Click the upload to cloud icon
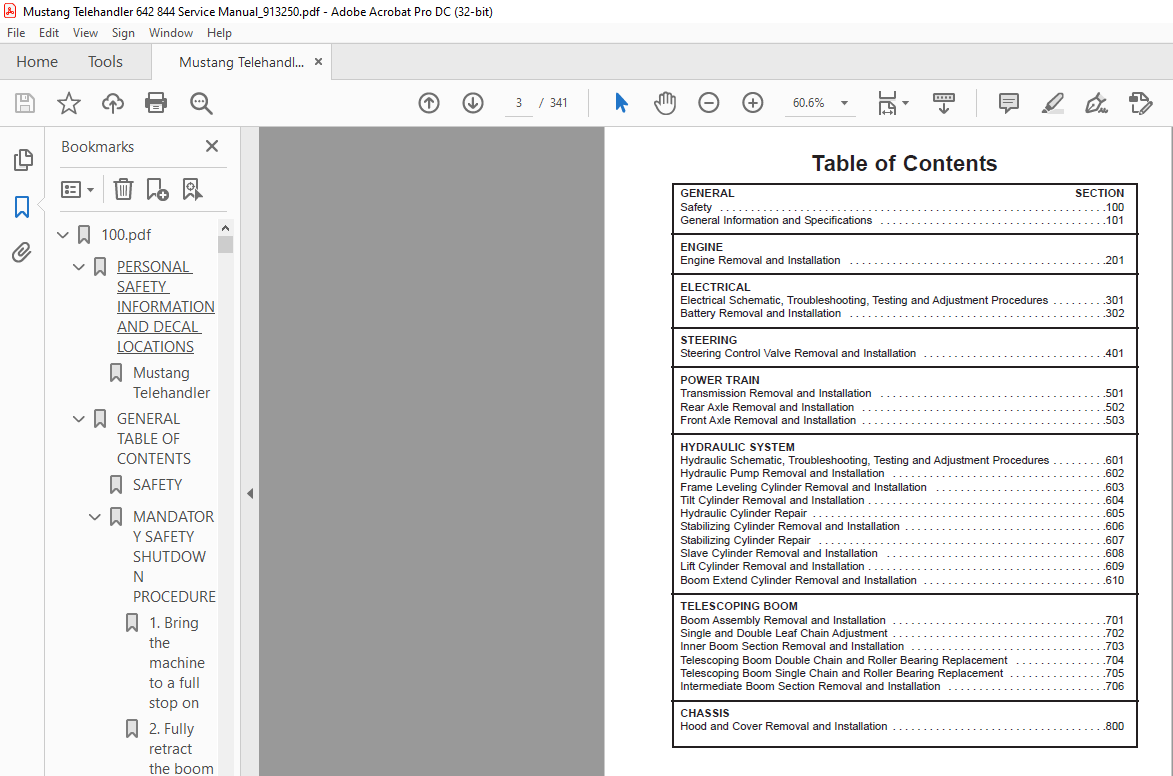This screenshot has width=1173, height=776. (113, 103)
